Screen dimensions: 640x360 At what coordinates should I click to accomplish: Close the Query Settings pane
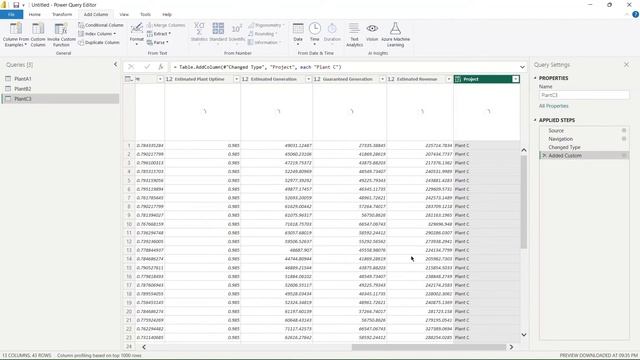tap(626, 64)
